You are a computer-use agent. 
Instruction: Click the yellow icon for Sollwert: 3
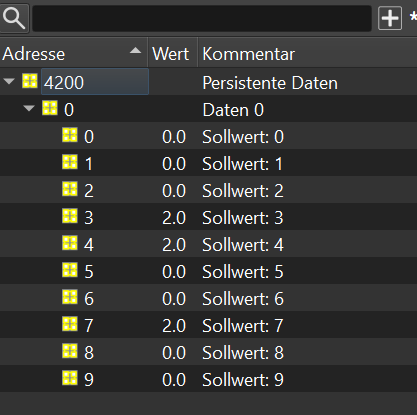[70, 216]
